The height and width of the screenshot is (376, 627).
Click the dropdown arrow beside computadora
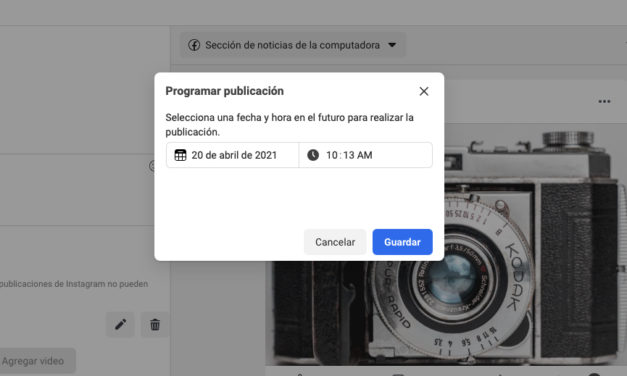[392, 45]
